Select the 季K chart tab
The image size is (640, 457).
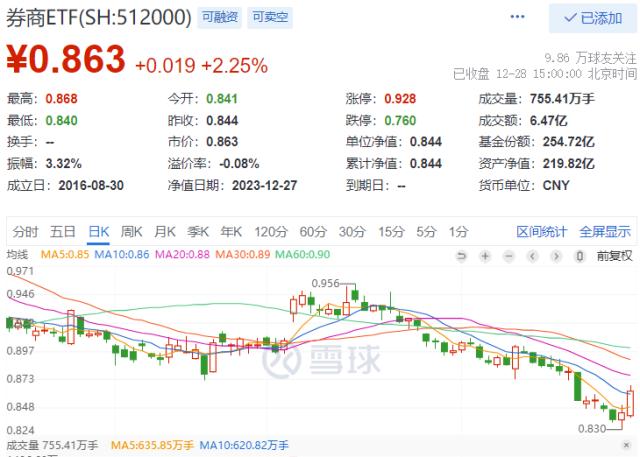pyautogui.click(x=198, y=232)
